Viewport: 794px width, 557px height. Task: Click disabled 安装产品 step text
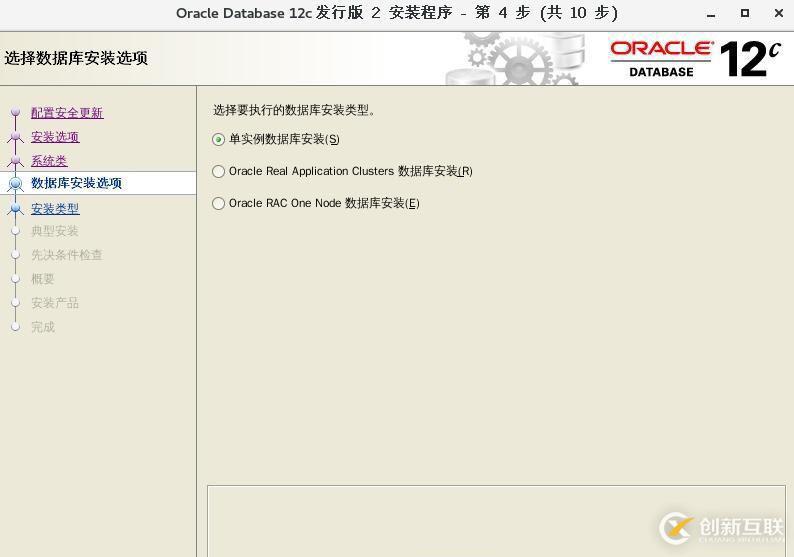(x=55, y=303)
